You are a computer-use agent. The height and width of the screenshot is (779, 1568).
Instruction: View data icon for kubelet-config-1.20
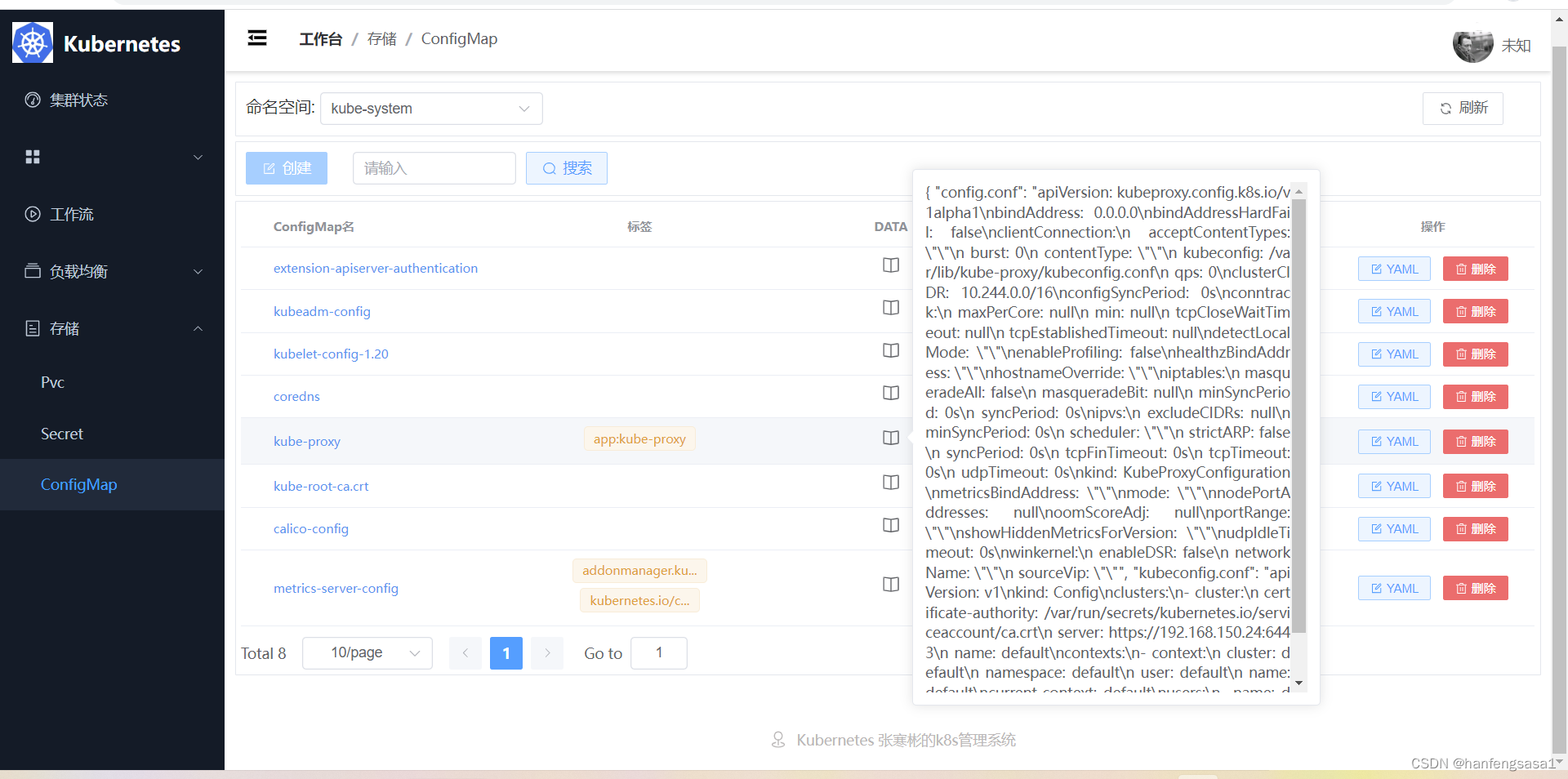point(891,350)
